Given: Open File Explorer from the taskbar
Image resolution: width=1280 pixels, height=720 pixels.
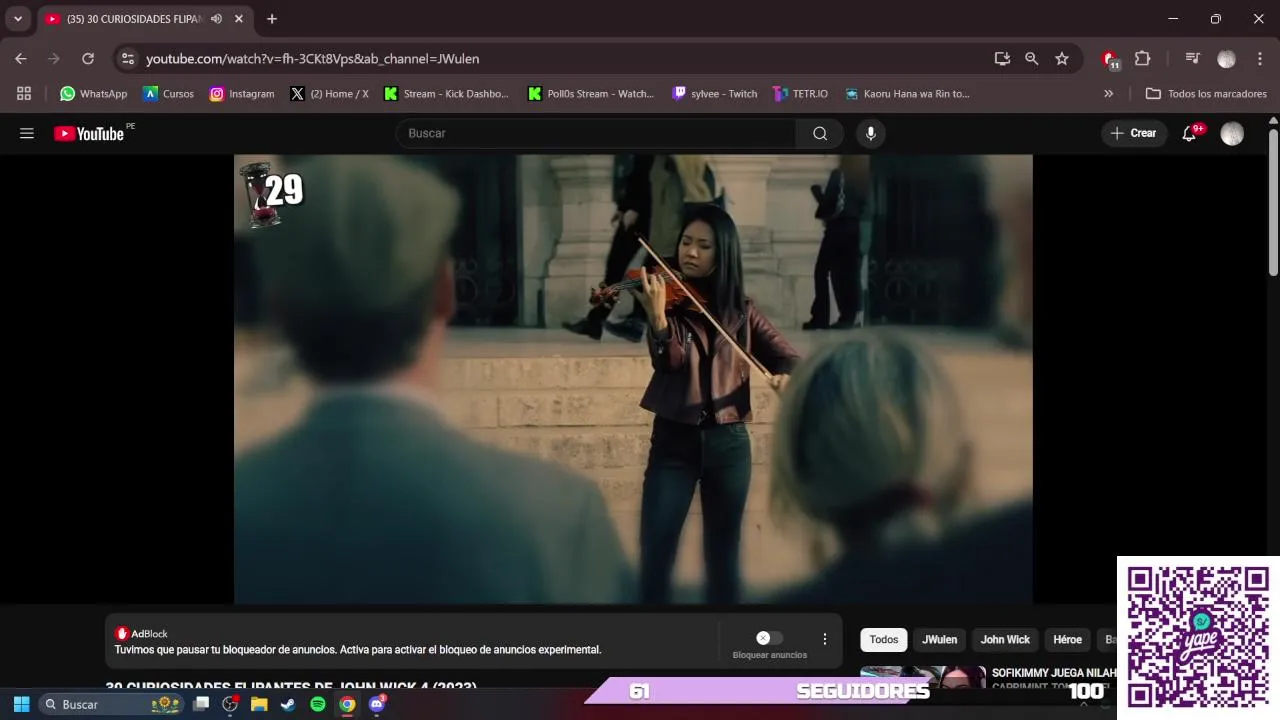Looking at the screenshot, I should (259, 704).
